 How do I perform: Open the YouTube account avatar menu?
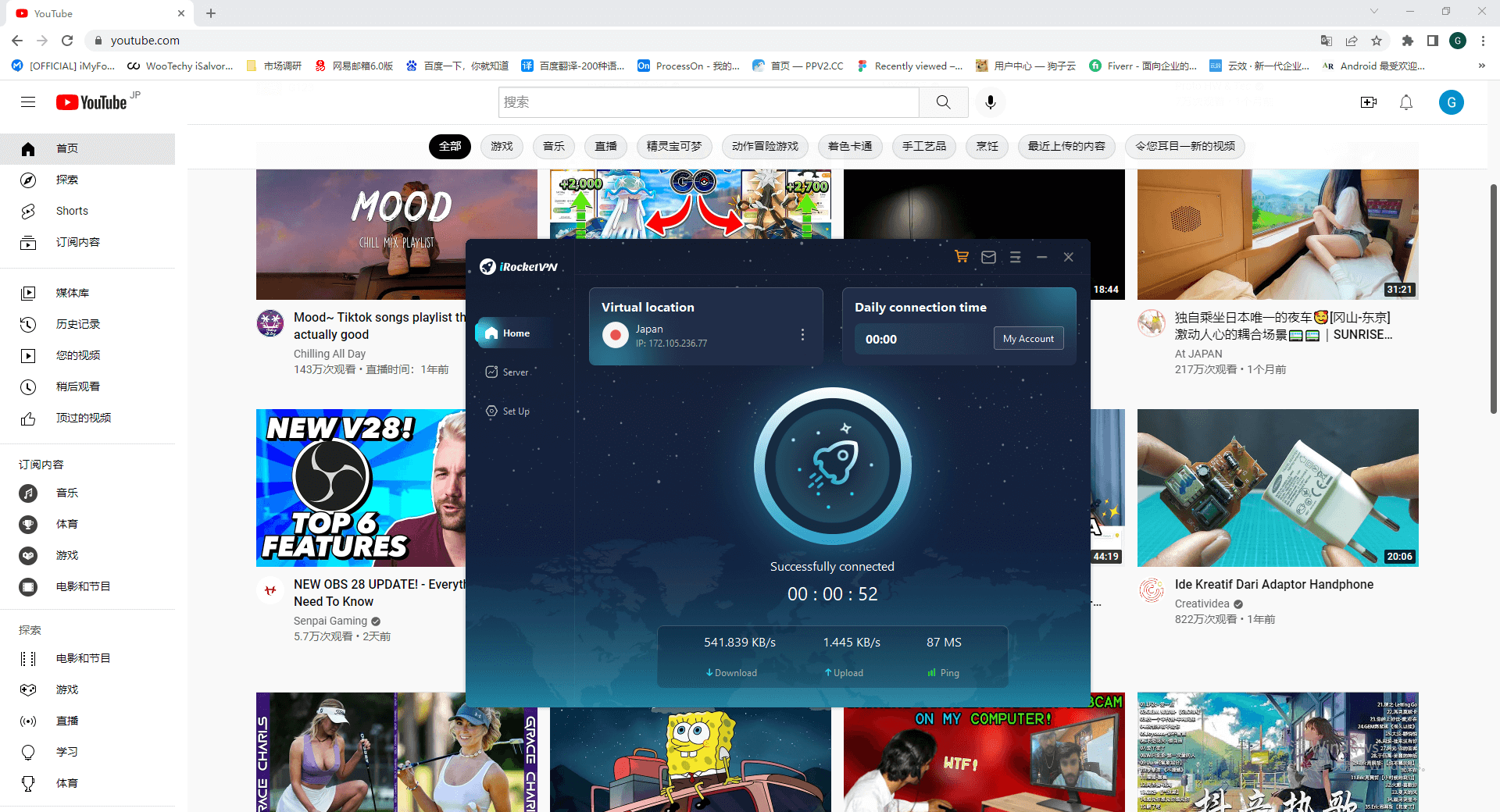pyautogui.click(x=1452, y=102)
